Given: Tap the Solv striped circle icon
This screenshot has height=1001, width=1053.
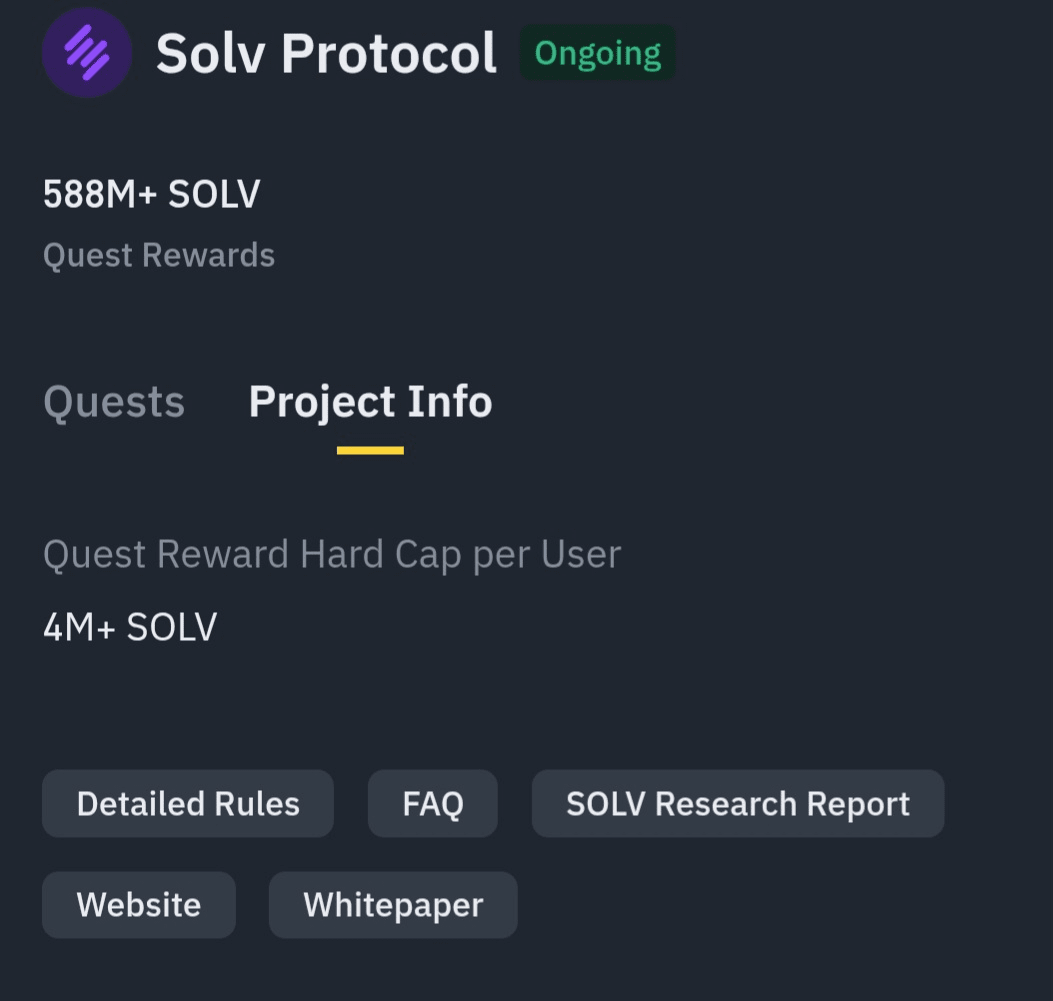Looking at the screenshot, I should point(87,53).
